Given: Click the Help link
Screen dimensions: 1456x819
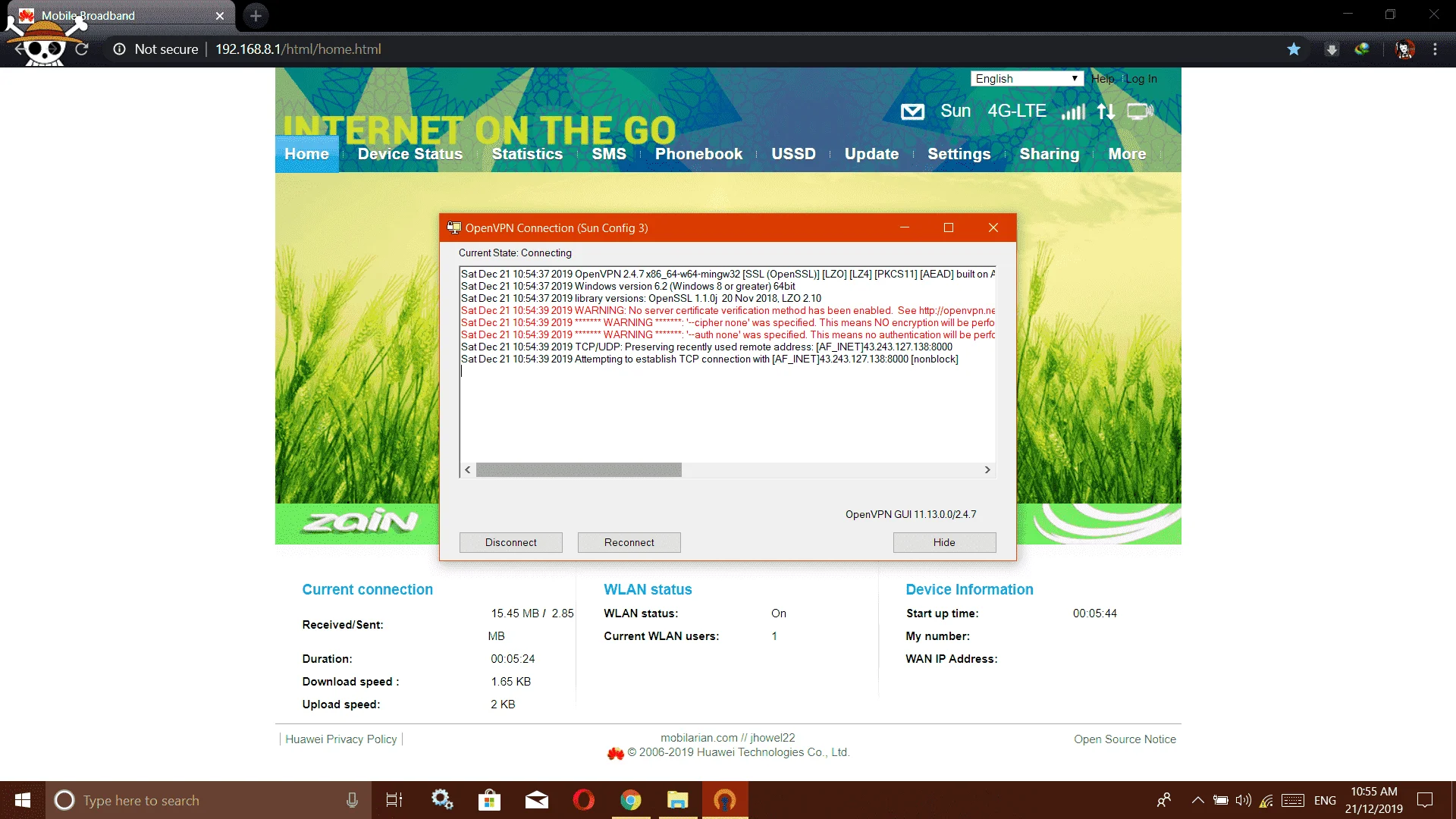Looking at the screenshot, I should tap(1103, 79).
